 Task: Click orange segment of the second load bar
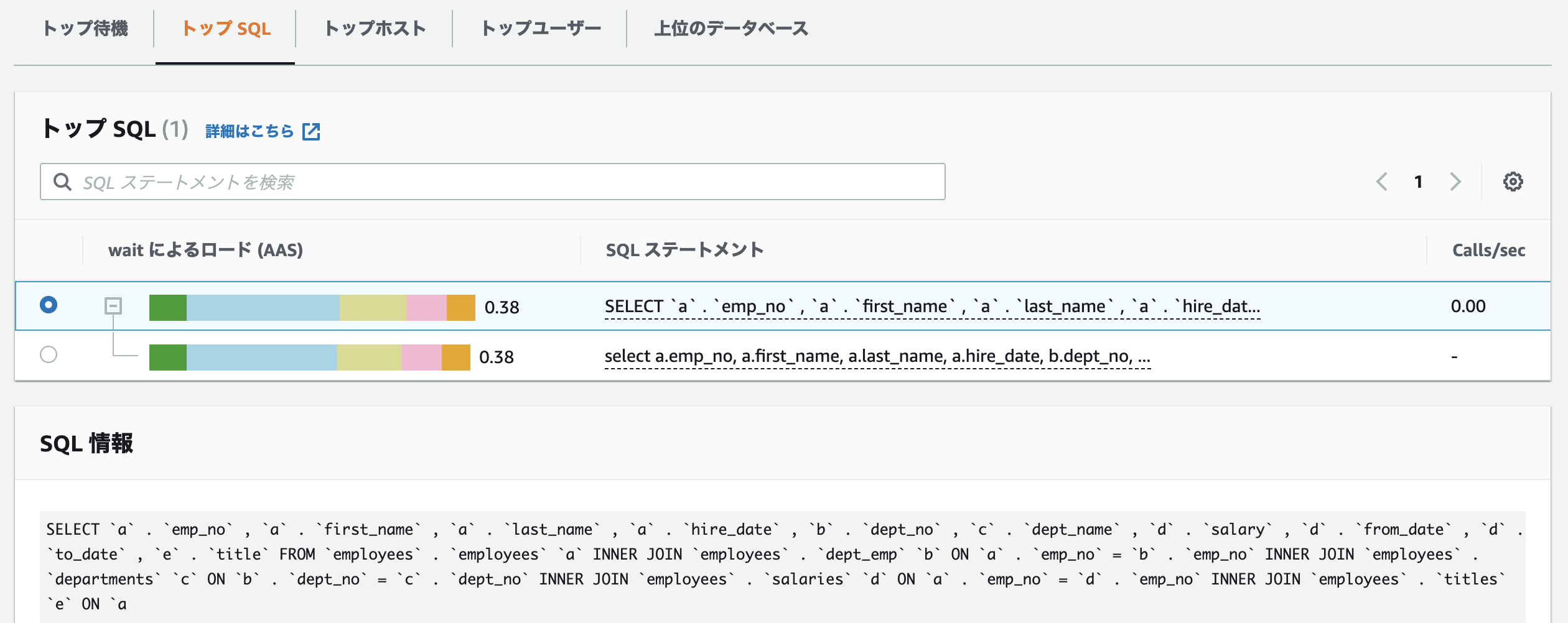tap(456, 358)
